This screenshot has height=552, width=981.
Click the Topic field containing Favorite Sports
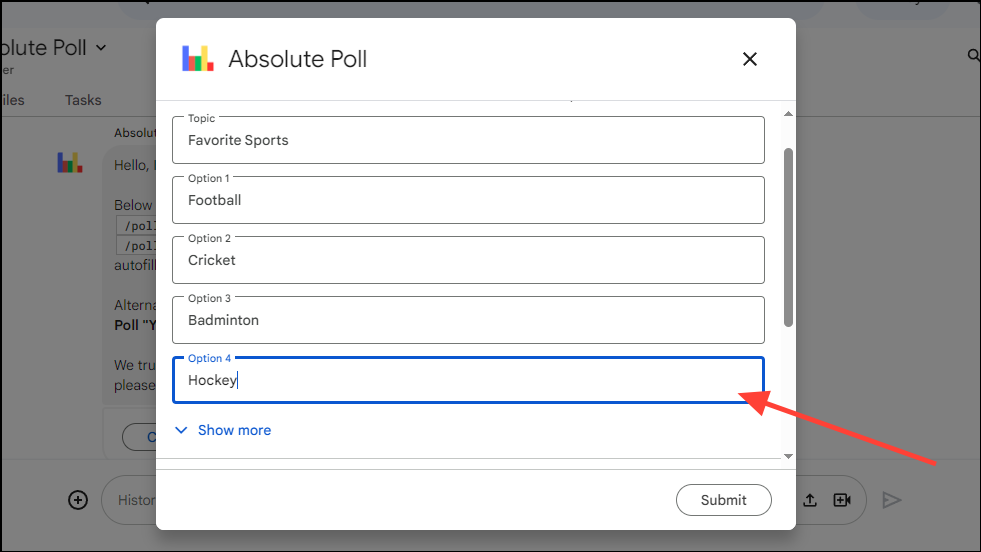(x=468, y=140)
